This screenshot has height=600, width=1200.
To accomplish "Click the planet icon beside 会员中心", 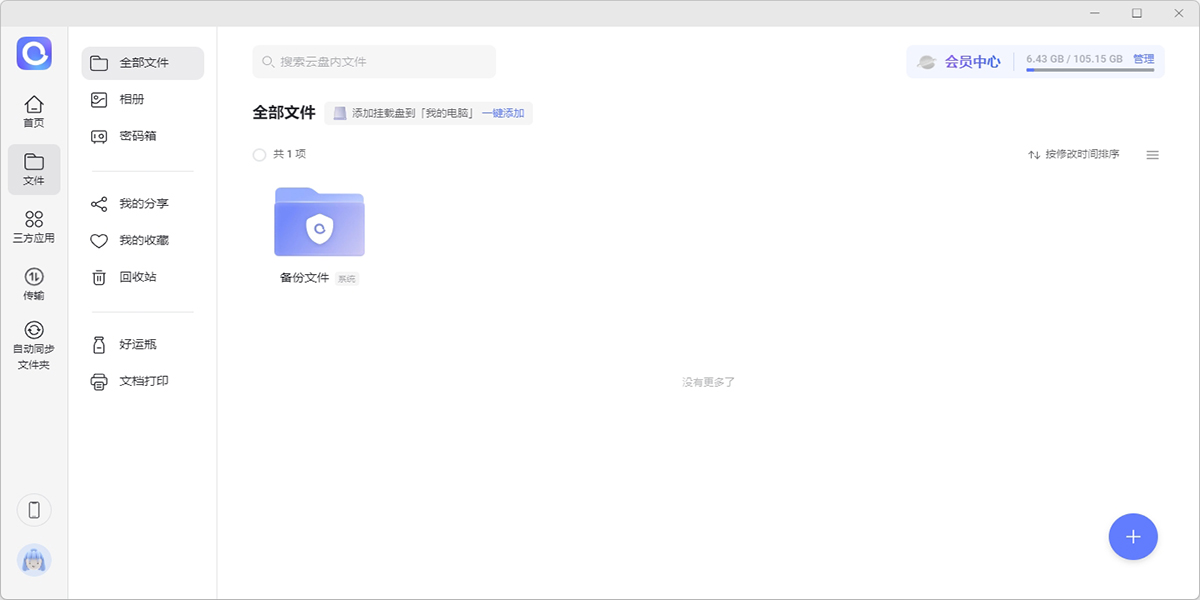I will pos(927,62).
